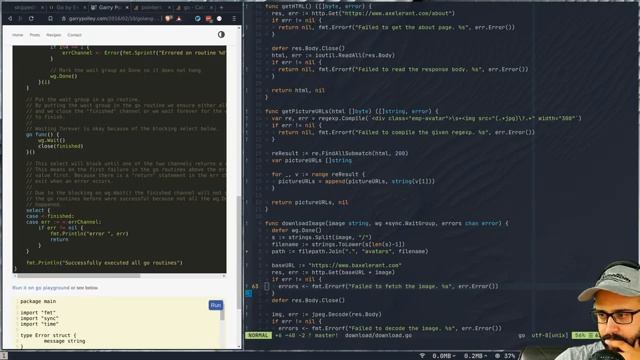Click the code block horizontal scrollbar
The width and height of the screenshot is (640, 360).
click(78, 276)
